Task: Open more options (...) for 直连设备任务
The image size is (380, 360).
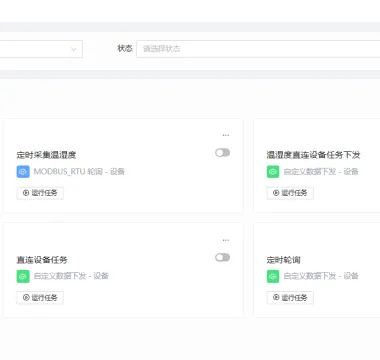Action: pyautogui.click(x=226, y=240)
